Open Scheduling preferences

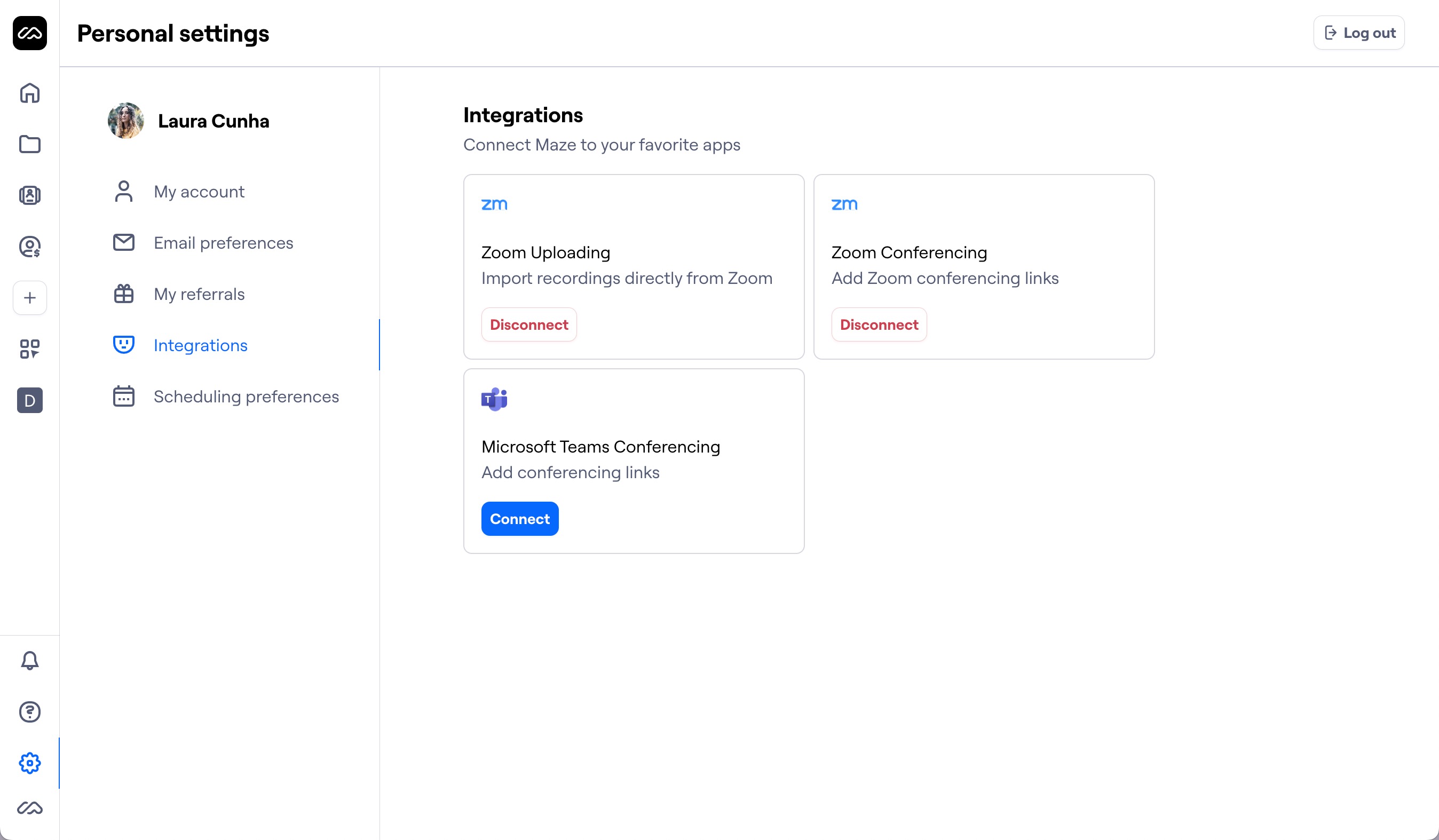[246, 397]
